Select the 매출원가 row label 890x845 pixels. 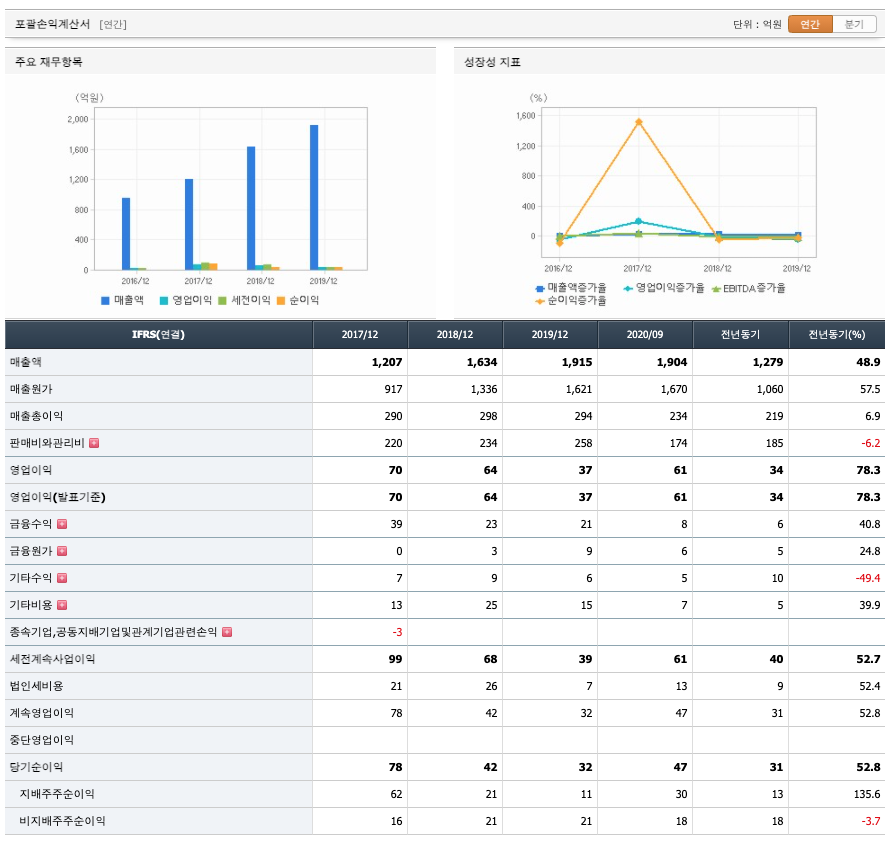[x=31, y=389]
